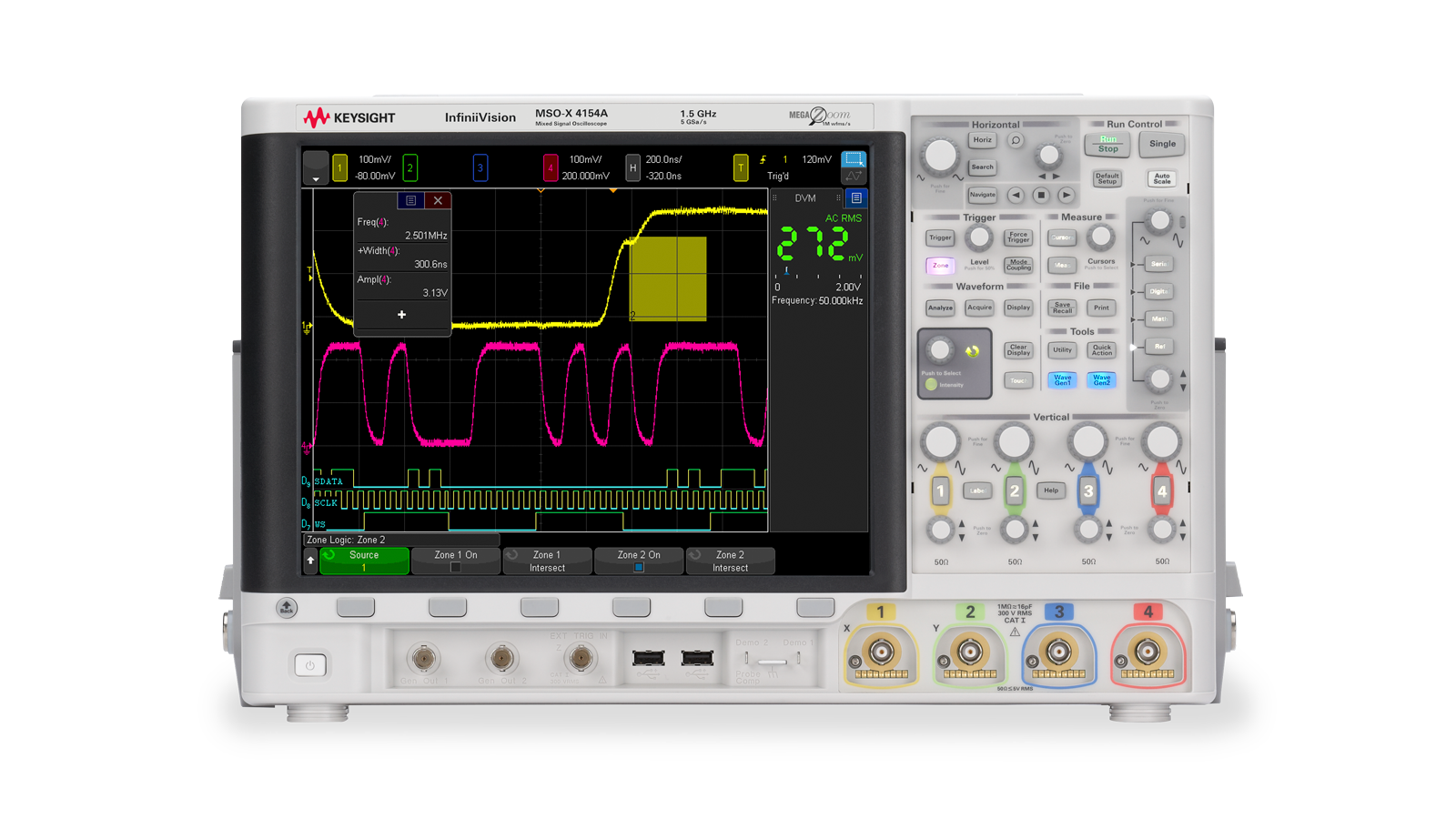The image size is (1456, 819).
Task: Select the zone-draw rectangle icon at top right of screen
Action: click(854, 159)
